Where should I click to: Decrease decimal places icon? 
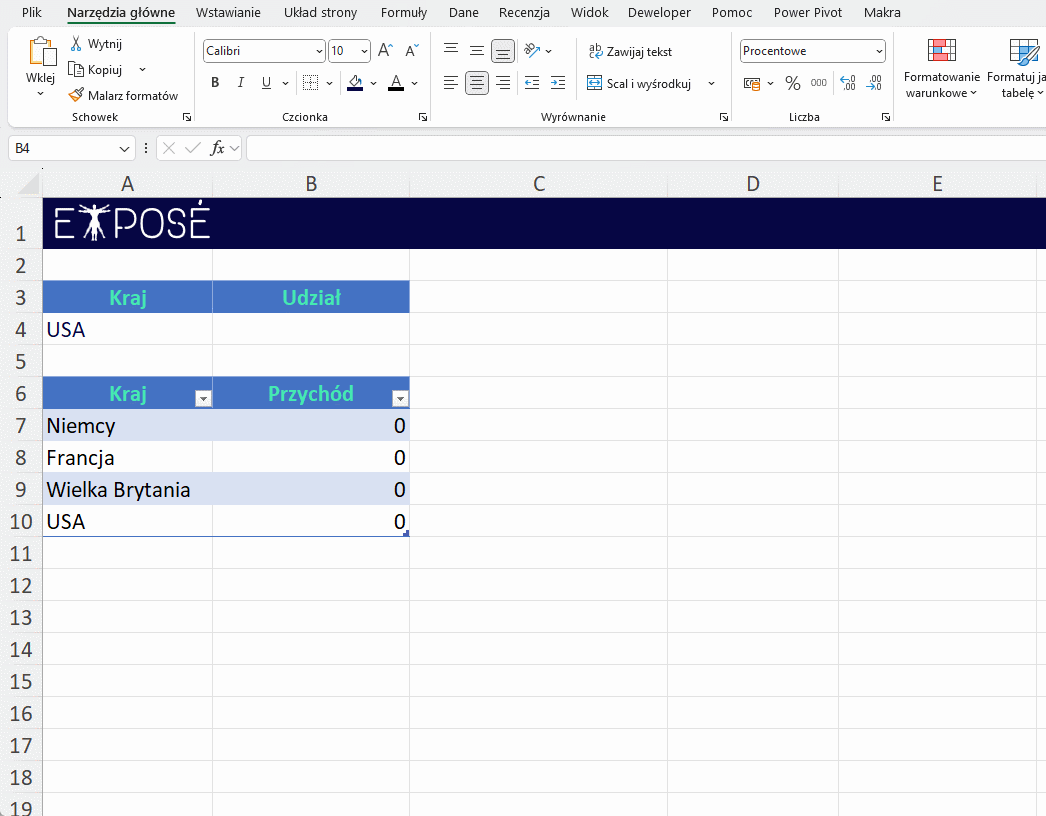coord(873,83)
